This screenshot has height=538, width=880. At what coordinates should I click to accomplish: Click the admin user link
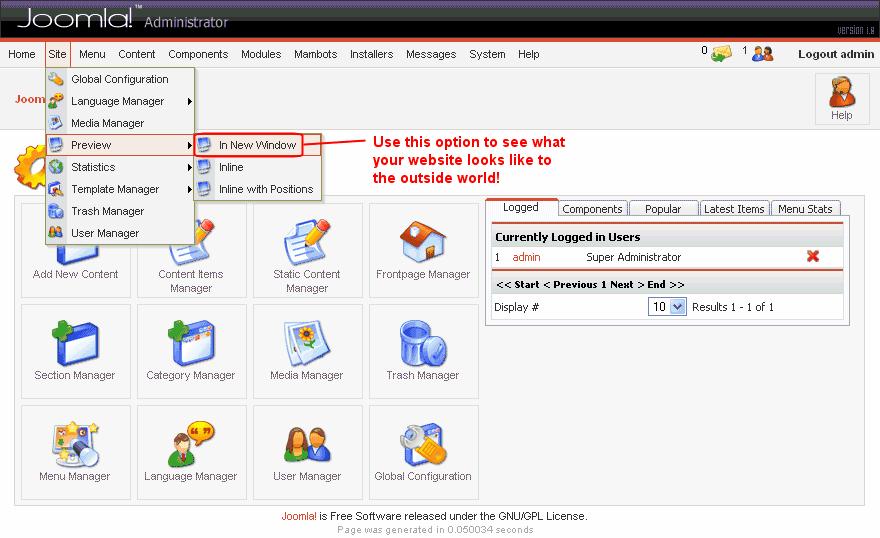526,257
